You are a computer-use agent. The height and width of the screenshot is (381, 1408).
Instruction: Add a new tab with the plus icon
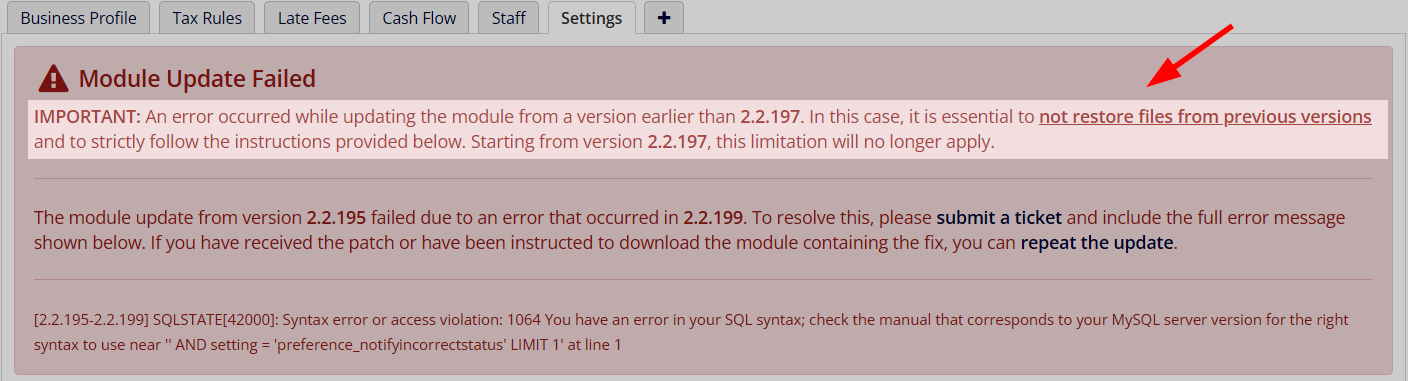coord(664,18)
